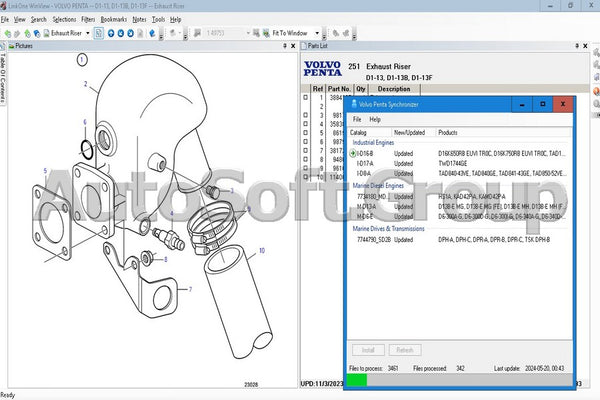Click the blue globe home icon

(x=37, y=33)
